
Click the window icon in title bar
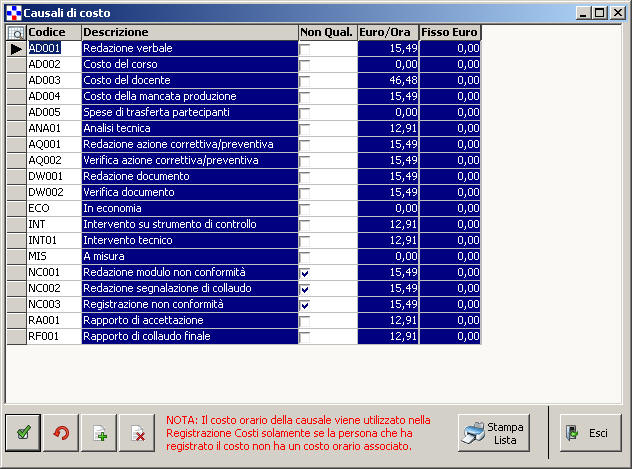(x=12, y=12)
